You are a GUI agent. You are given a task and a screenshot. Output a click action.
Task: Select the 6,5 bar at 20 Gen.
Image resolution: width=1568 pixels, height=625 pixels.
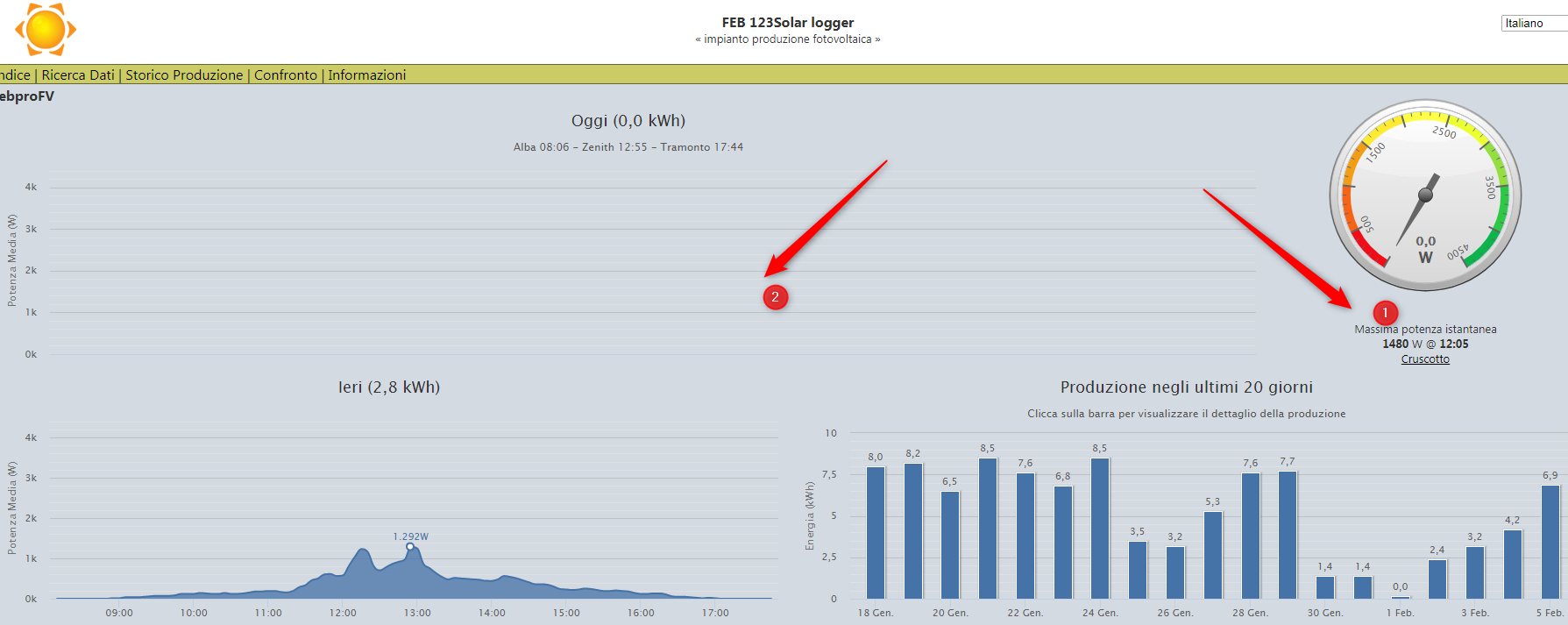[x=950, y=545]
